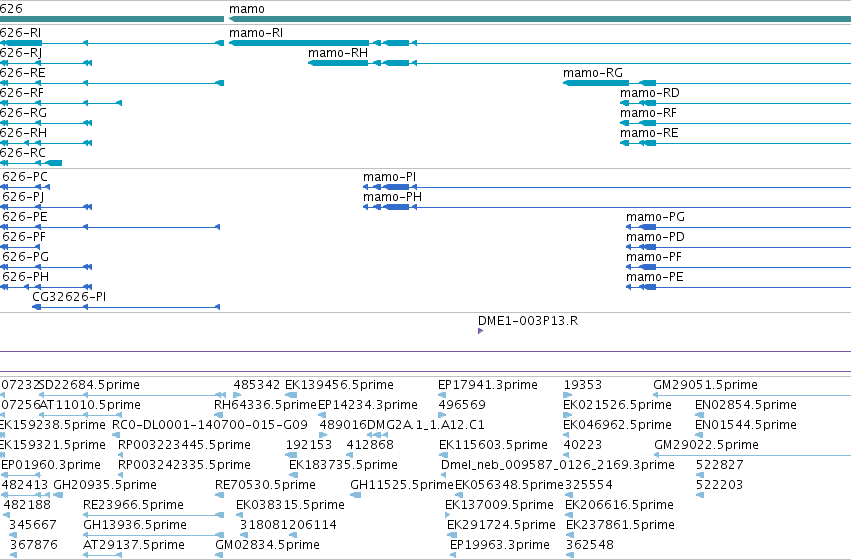Image resolution: width=851 pixels, height=560 pixels.
Task: Click the mamo-PF label
Action: 654,257
